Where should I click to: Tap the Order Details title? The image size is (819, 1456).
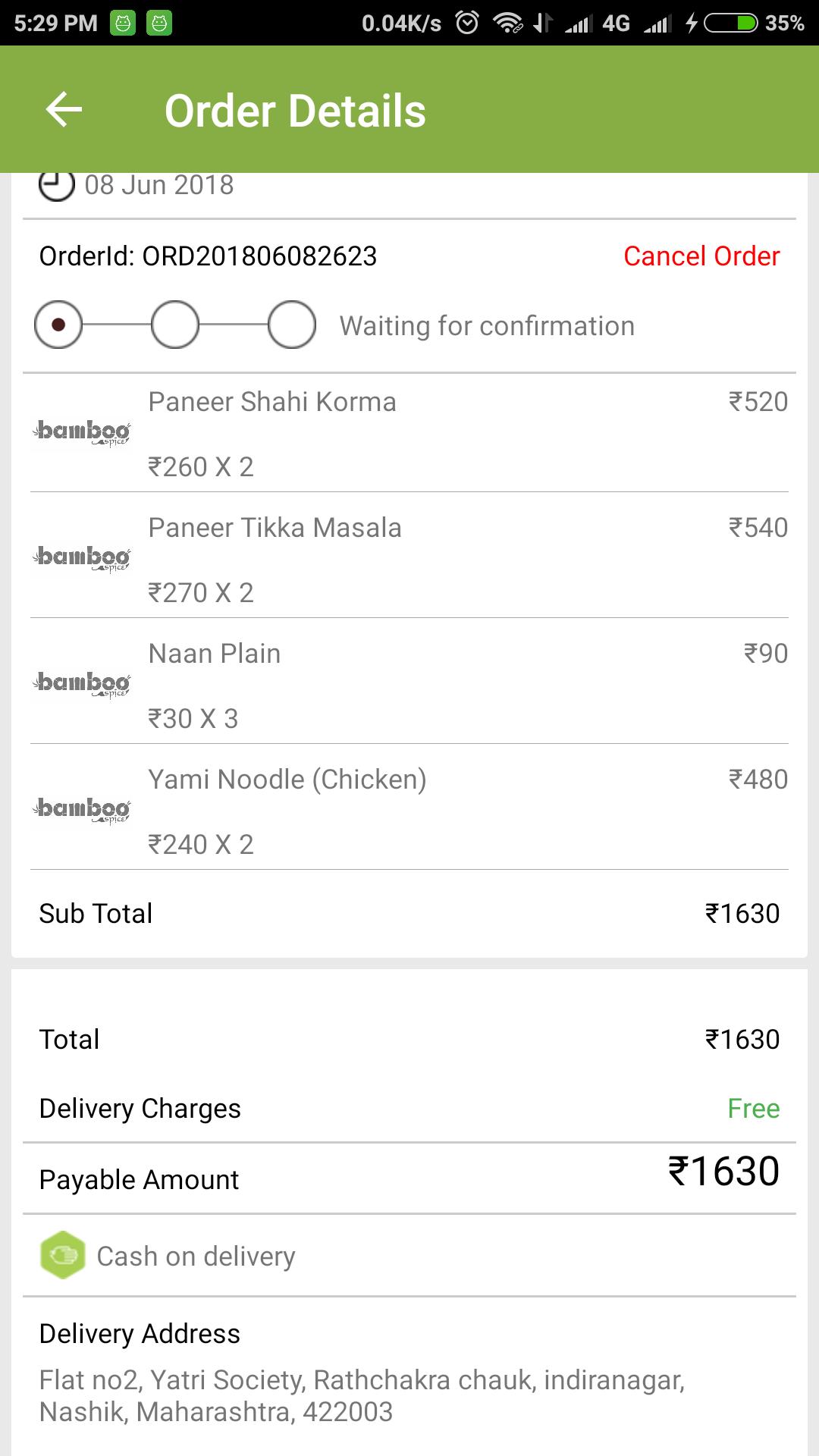tap(295, 111)
